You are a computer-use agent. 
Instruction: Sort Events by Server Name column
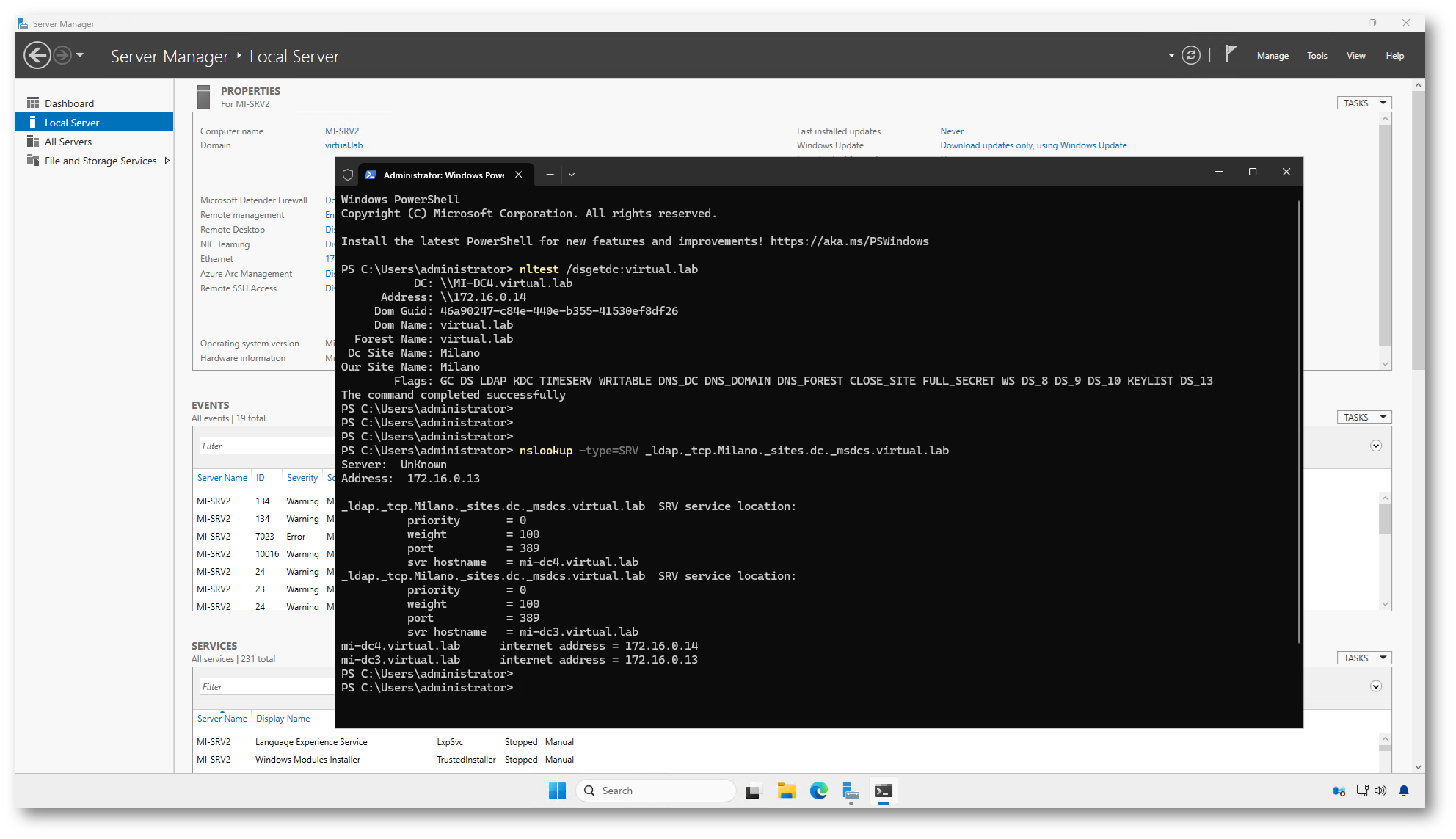click(x=222, y=478)
